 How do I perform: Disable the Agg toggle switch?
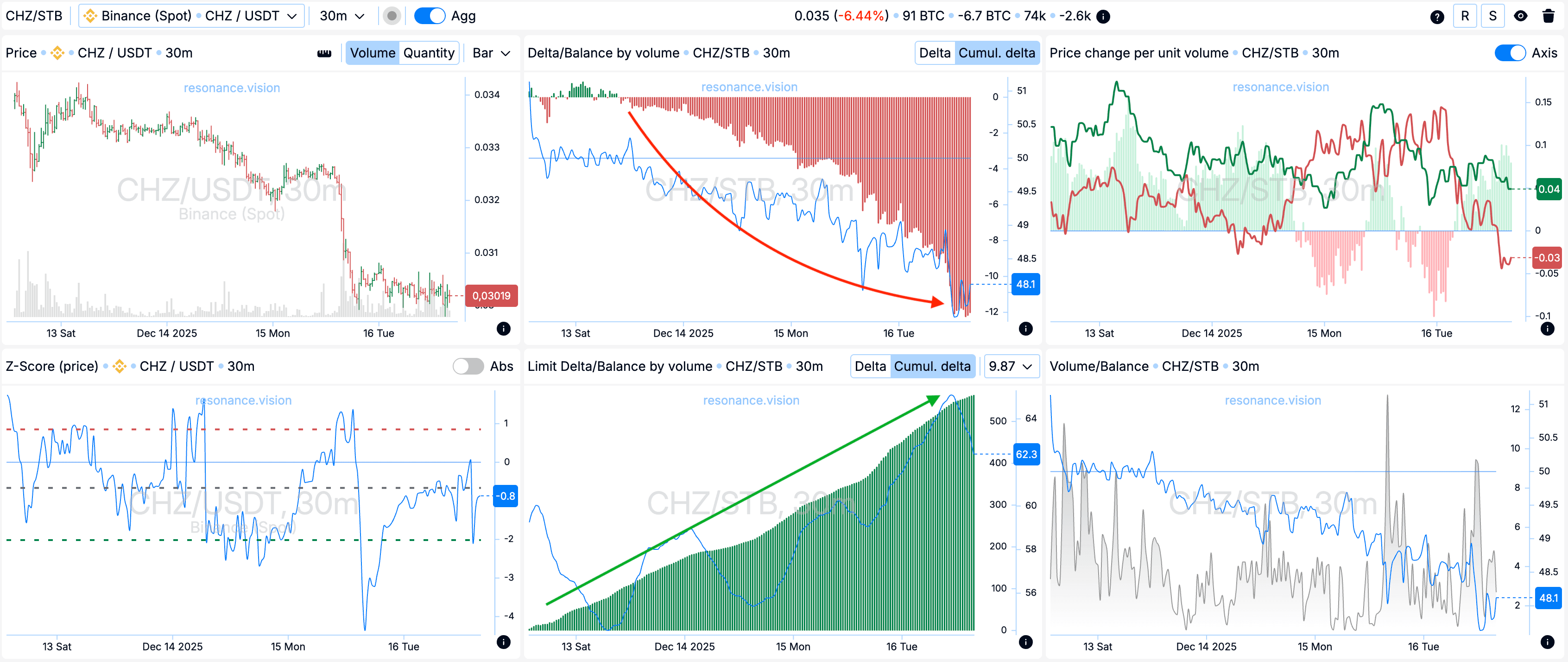tap(430, 16)
